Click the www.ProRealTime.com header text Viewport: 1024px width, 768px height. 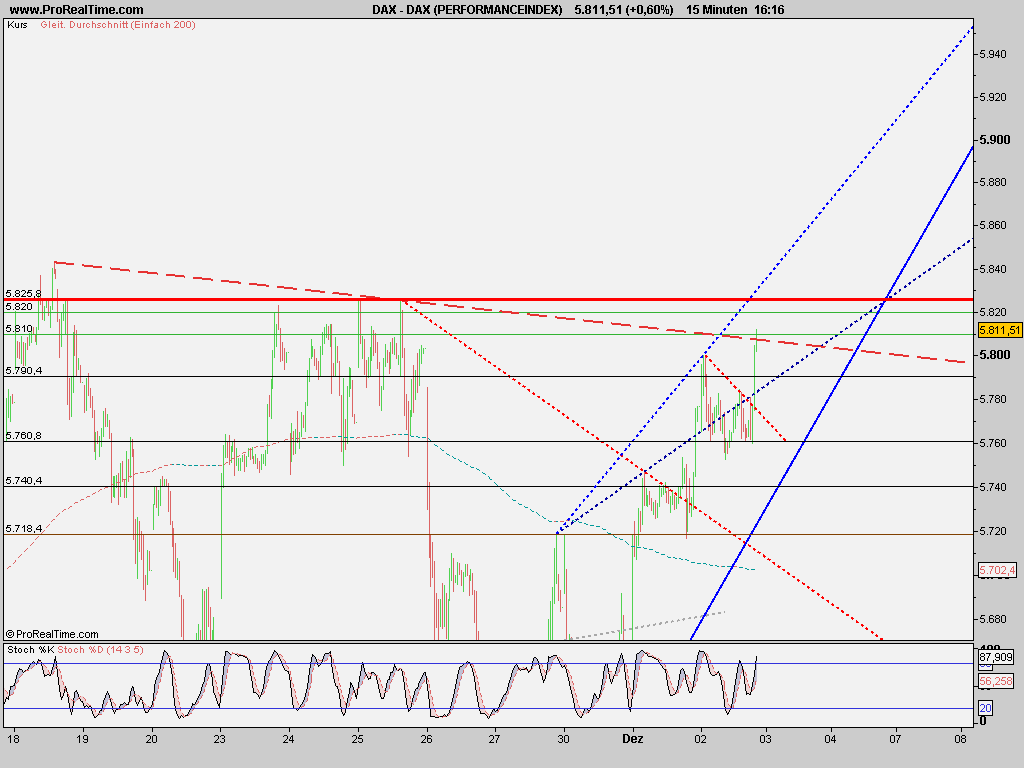coord(76,10)
